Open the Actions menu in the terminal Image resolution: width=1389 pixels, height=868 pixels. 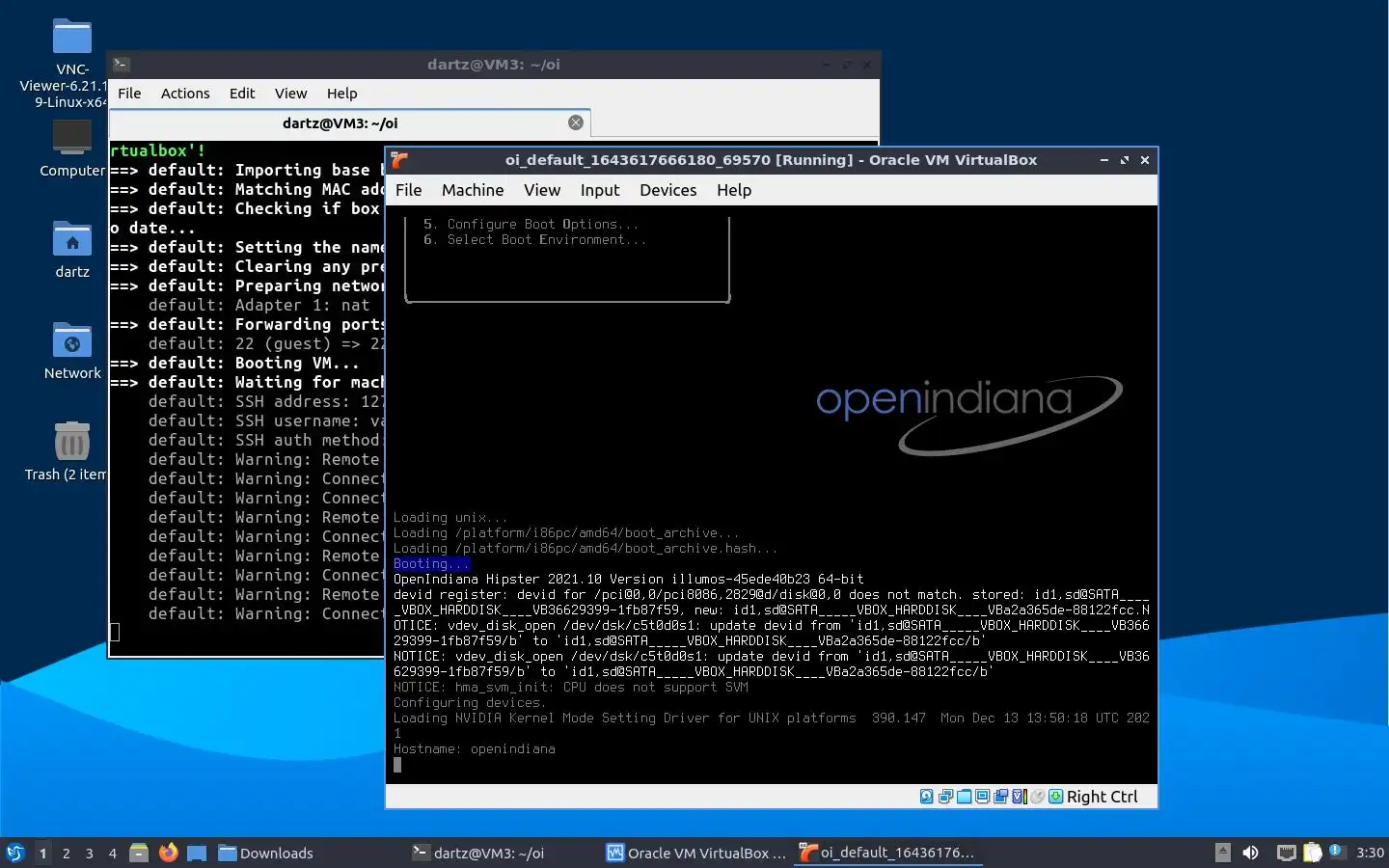[185, 94]
